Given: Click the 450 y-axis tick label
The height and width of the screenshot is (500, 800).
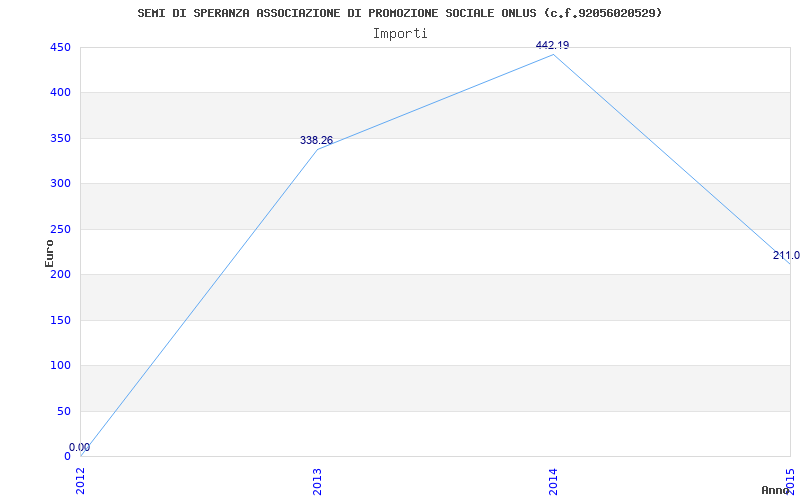Looking at the screenshot, I should click(60, 47).
